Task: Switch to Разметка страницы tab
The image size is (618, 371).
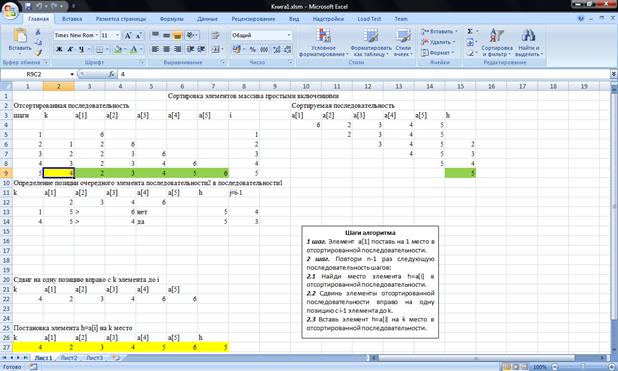Action: pos(121,19)
